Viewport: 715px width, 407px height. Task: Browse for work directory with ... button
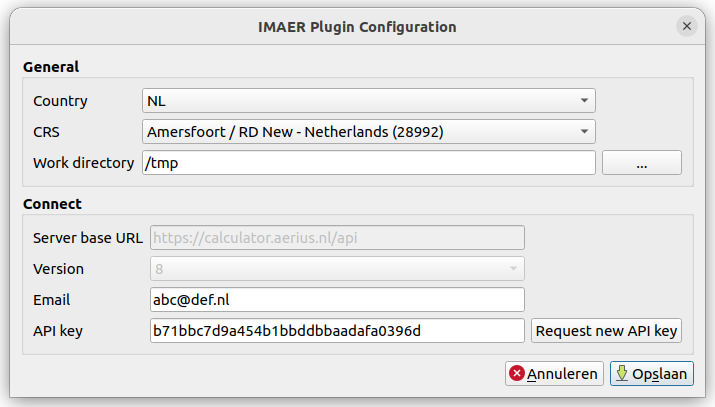(x=642, y=163)
